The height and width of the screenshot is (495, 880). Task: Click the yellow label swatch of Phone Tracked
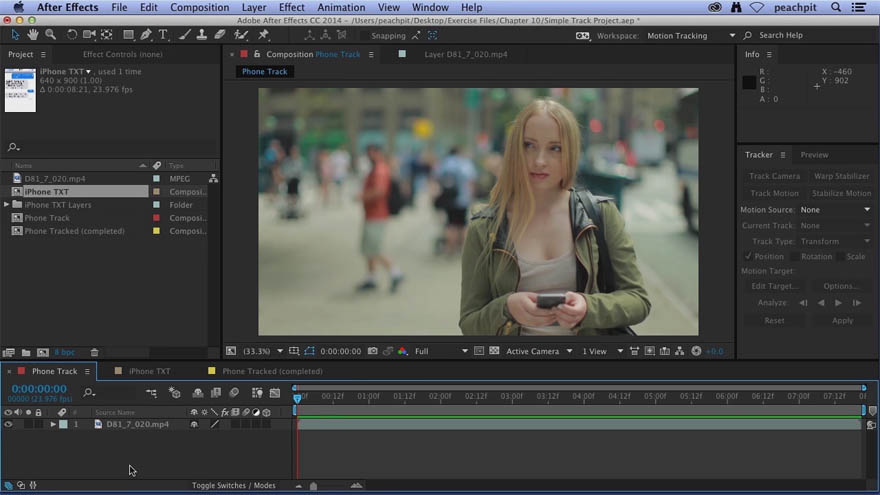[x=157, y=231]
